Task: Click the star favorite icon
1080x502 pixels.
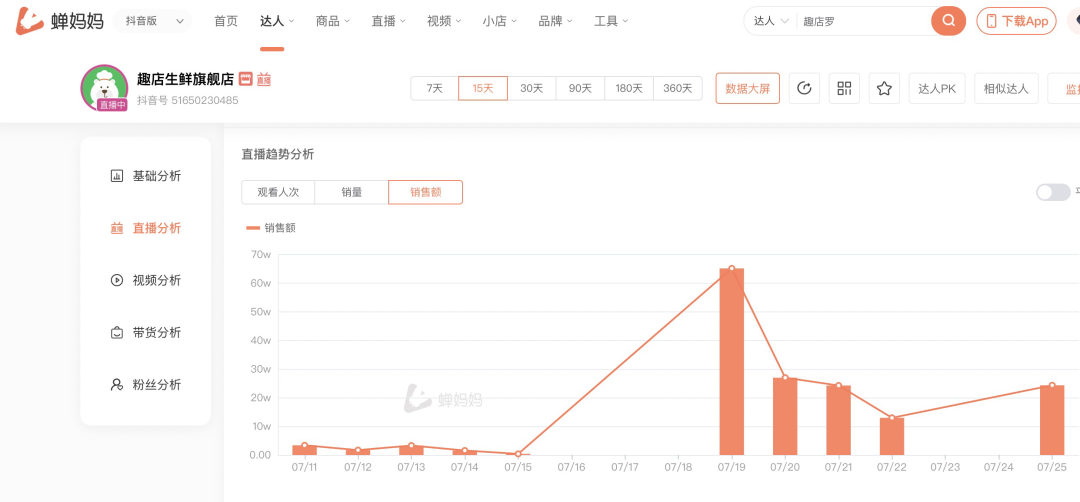Action: (x=884, y=88)
